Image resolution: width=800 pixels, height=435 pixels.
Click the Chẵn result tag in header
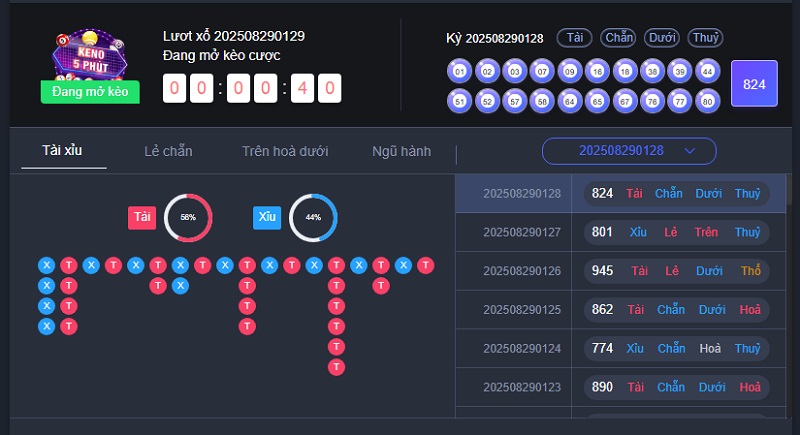618,38
